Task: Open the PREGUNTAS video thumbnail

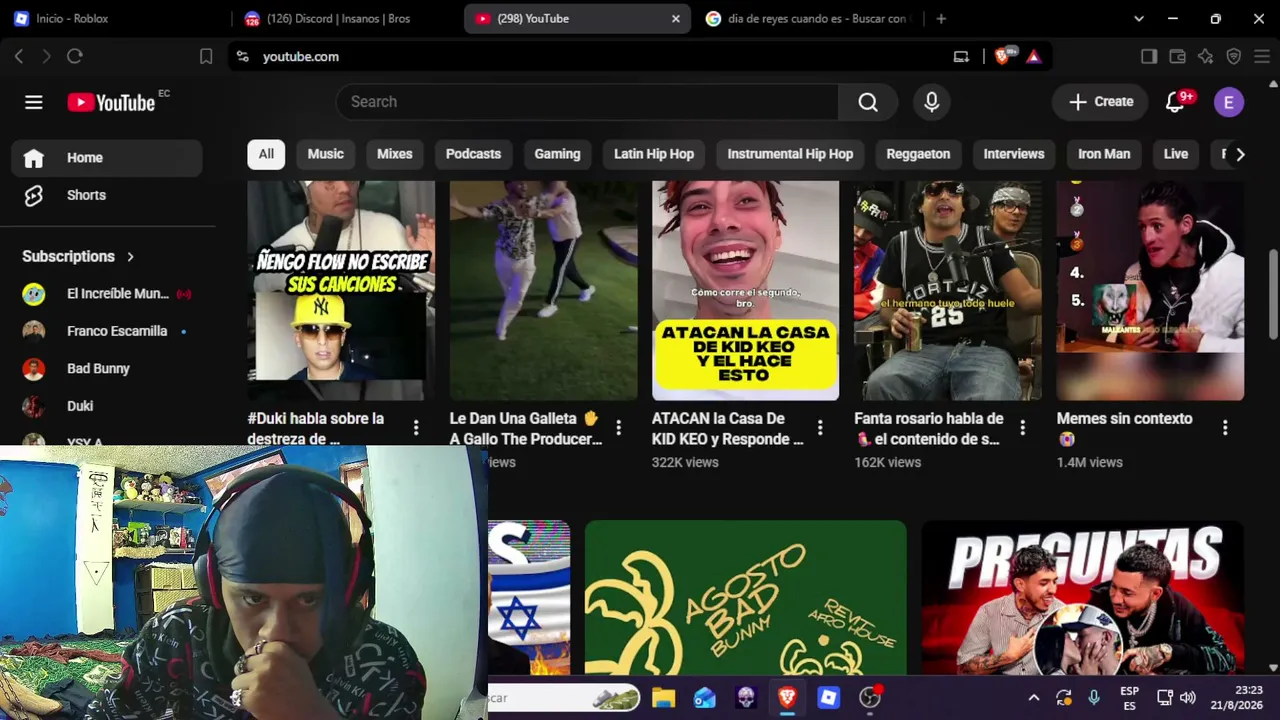Action: click(x=1083, y=598)
